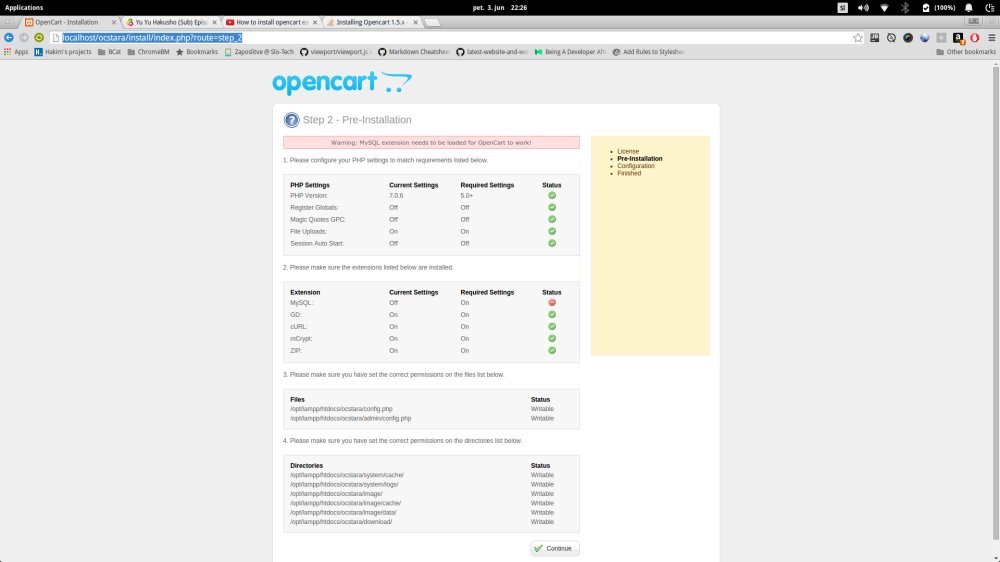Open the Applications menu
Image resolution: width=1000 pixels, height=562 pixels.
25,7
